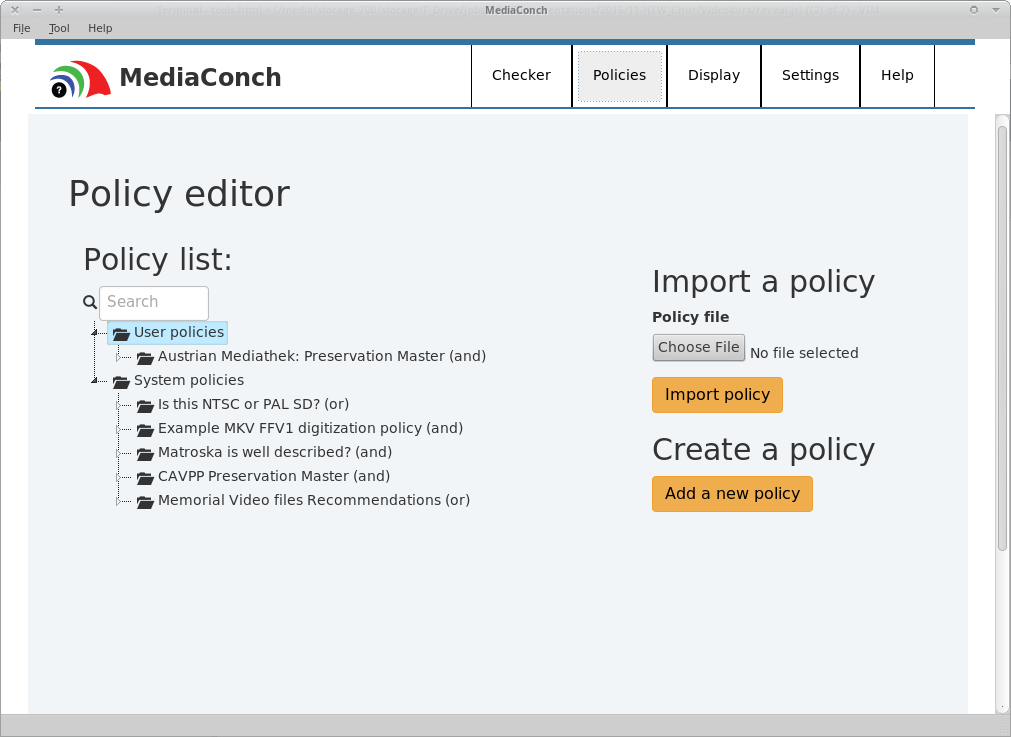Click the System policies folder icon
This screenshot has height=737, width=1011.
tap(121, 381)
